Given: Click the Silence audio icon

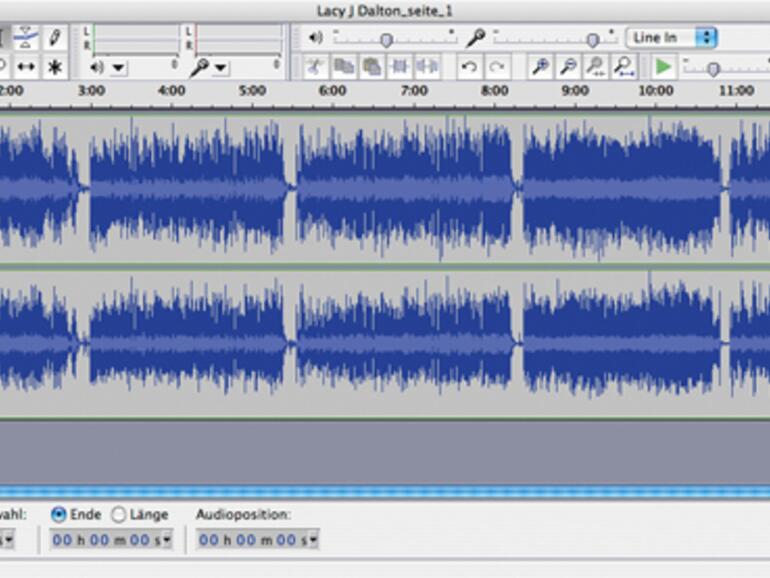Looking at the screenshot, I should point(427,67).
